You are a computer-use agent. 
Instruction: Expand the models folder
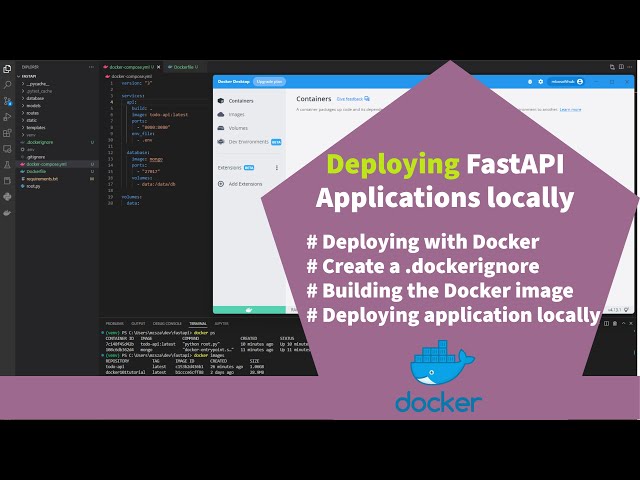(x=33, y=106)
